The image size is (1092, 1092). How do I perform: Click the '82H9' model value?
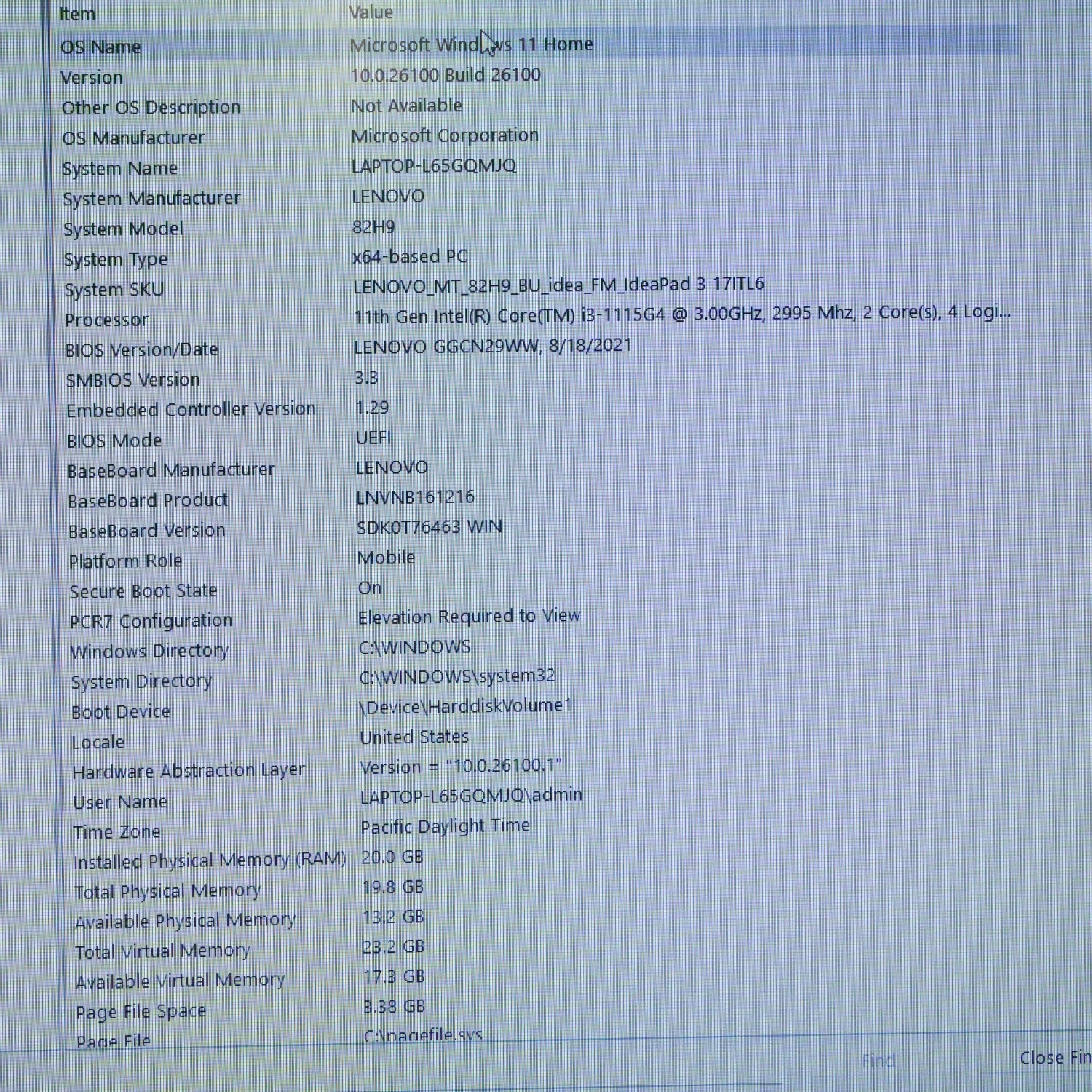[373, 226]
